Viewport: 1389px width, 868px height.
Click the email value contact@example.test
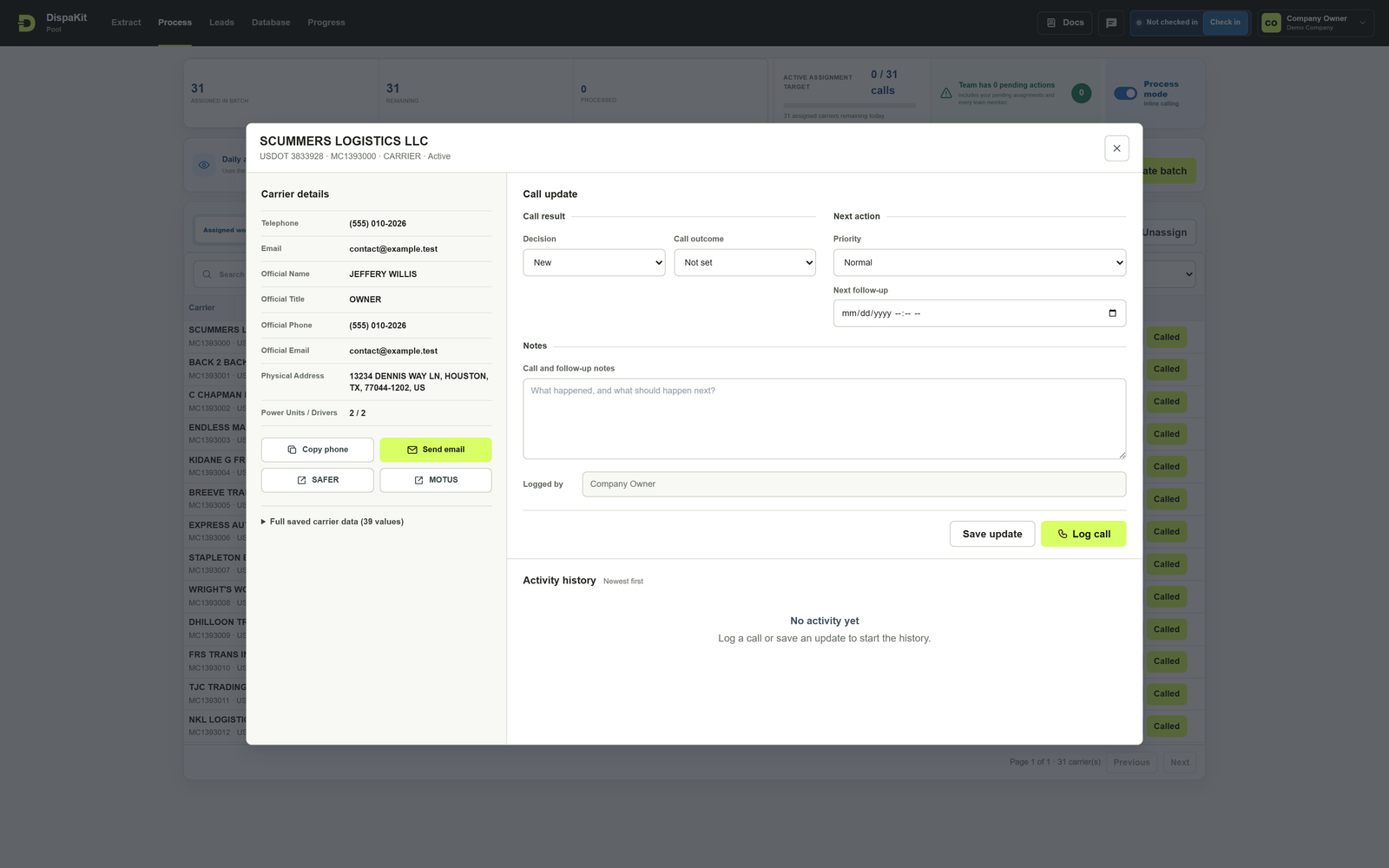tap(393, 249)
